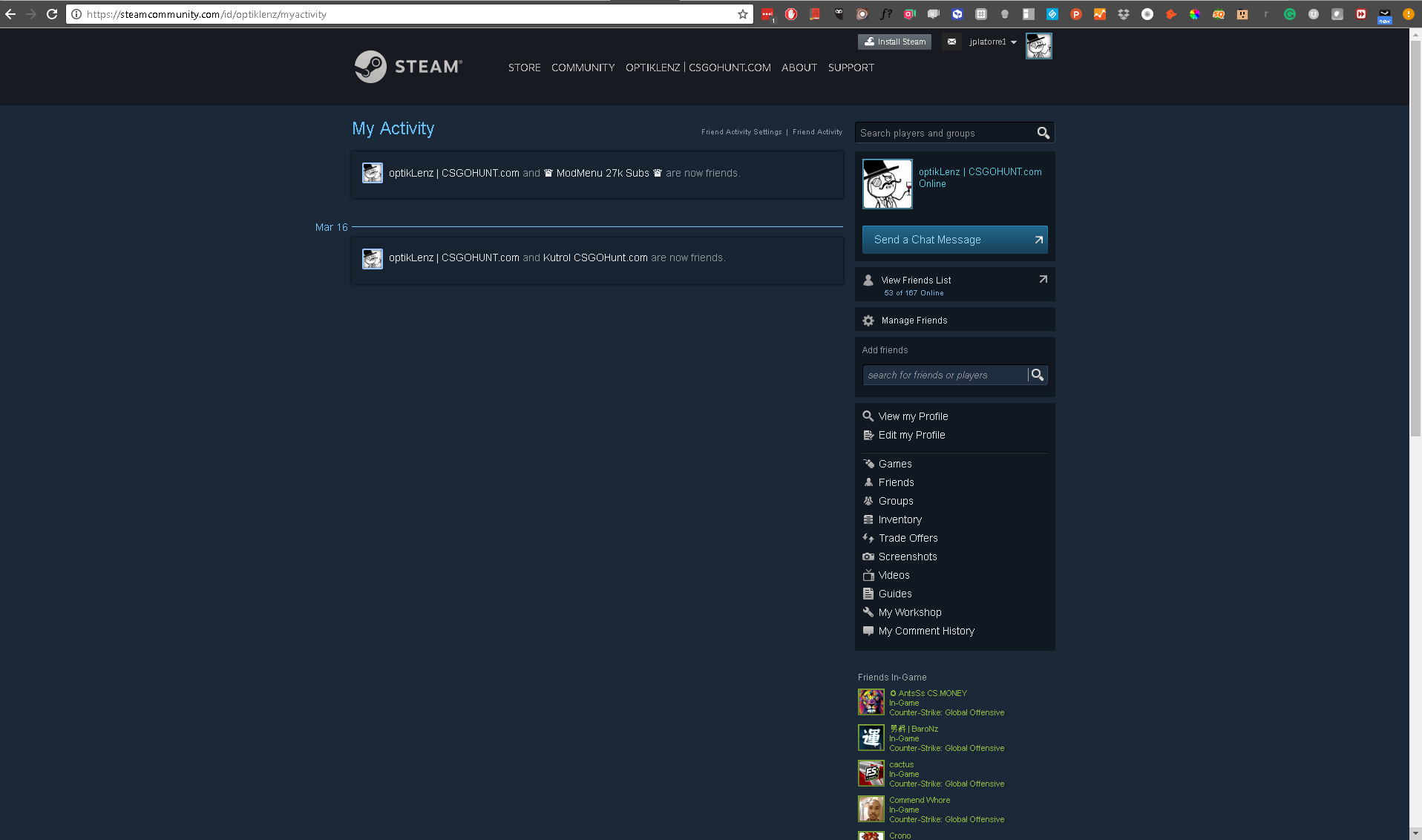The image size is (1422, 840).
Task: Click optikLenz large profile avatar
Action: click(888, 184)
